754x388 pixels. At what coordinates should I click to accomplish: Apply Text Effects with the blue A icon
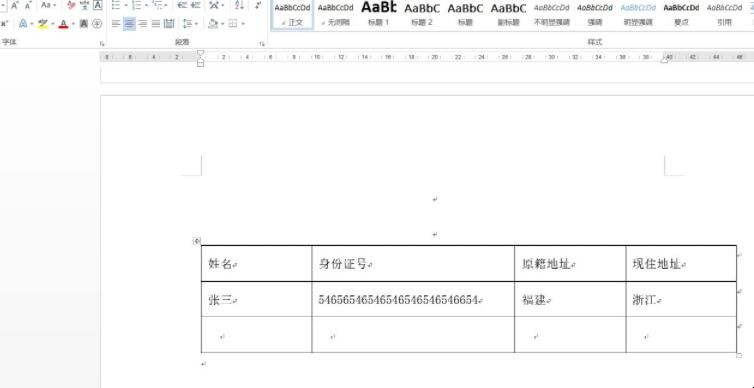tap(23, 24)
